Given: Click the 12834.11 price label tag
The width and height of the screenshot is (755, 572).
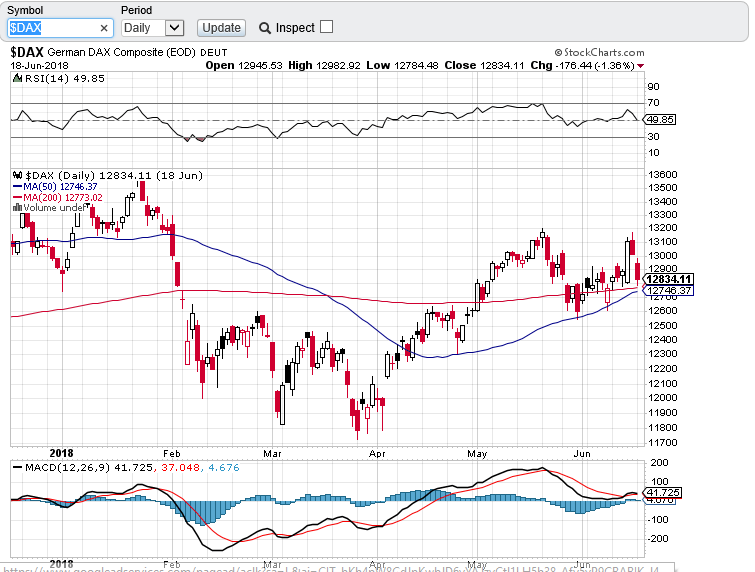Looking at the screenshot, I should tap(669, 279).
